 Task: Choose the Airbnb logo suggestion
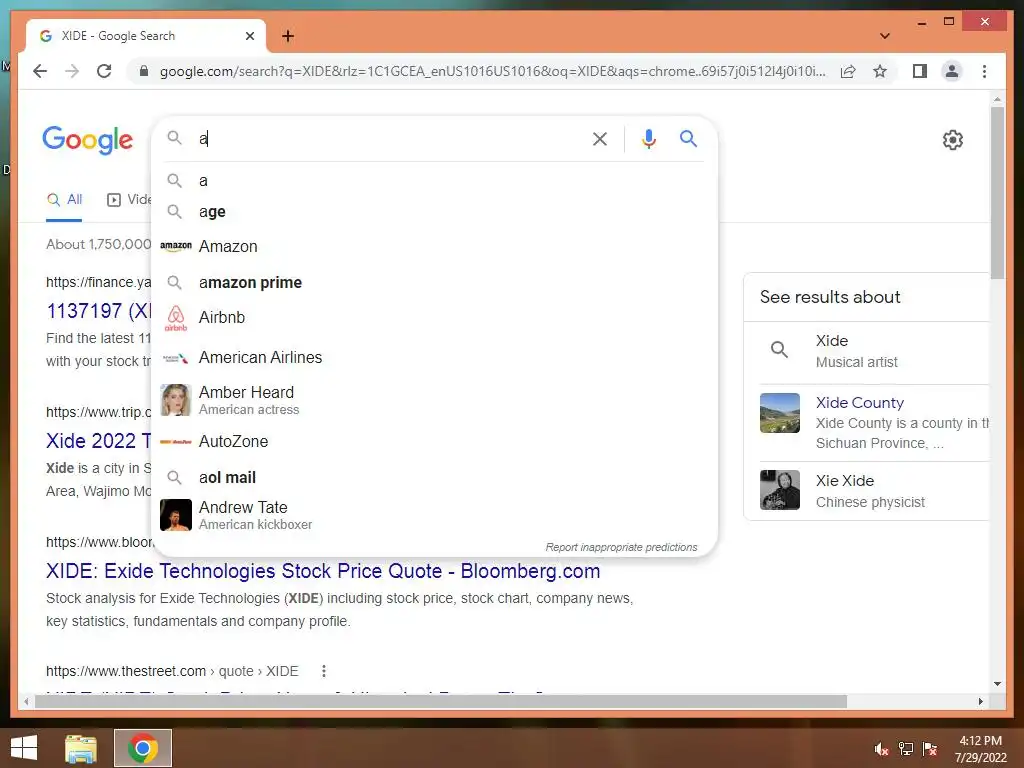coord(176,318)
